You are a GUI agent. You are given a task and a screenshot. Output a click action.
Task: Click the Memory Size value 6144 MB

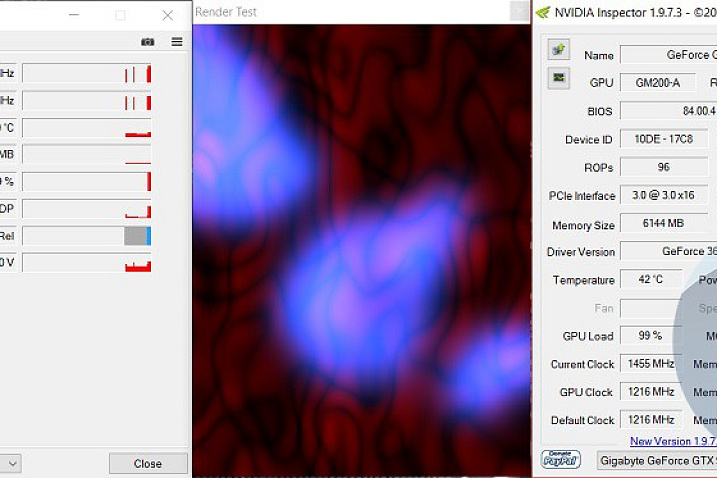[x=663, y=223]
